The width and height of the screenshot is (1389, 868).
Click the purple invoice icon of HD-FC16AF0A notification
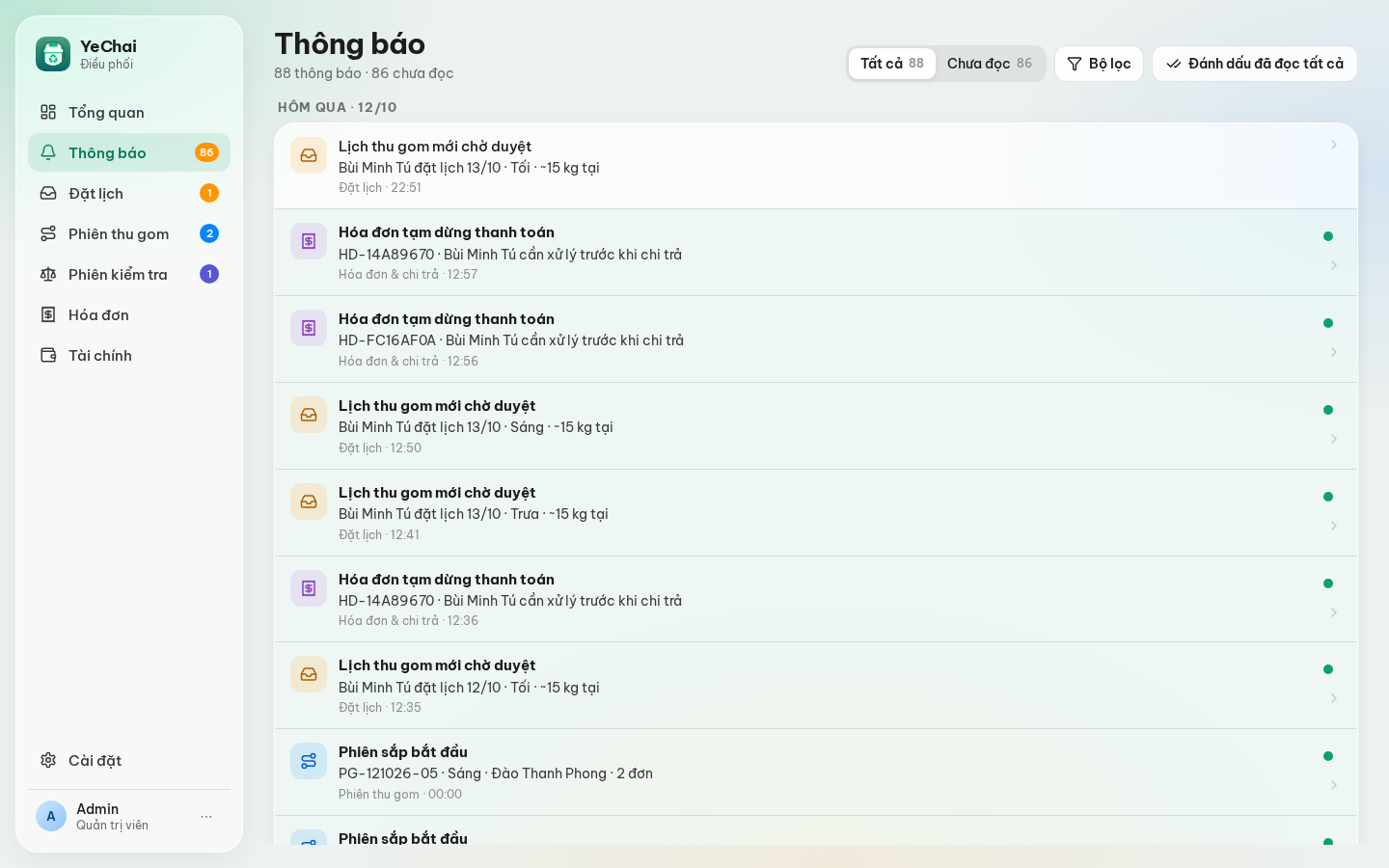tap(309, 328)
